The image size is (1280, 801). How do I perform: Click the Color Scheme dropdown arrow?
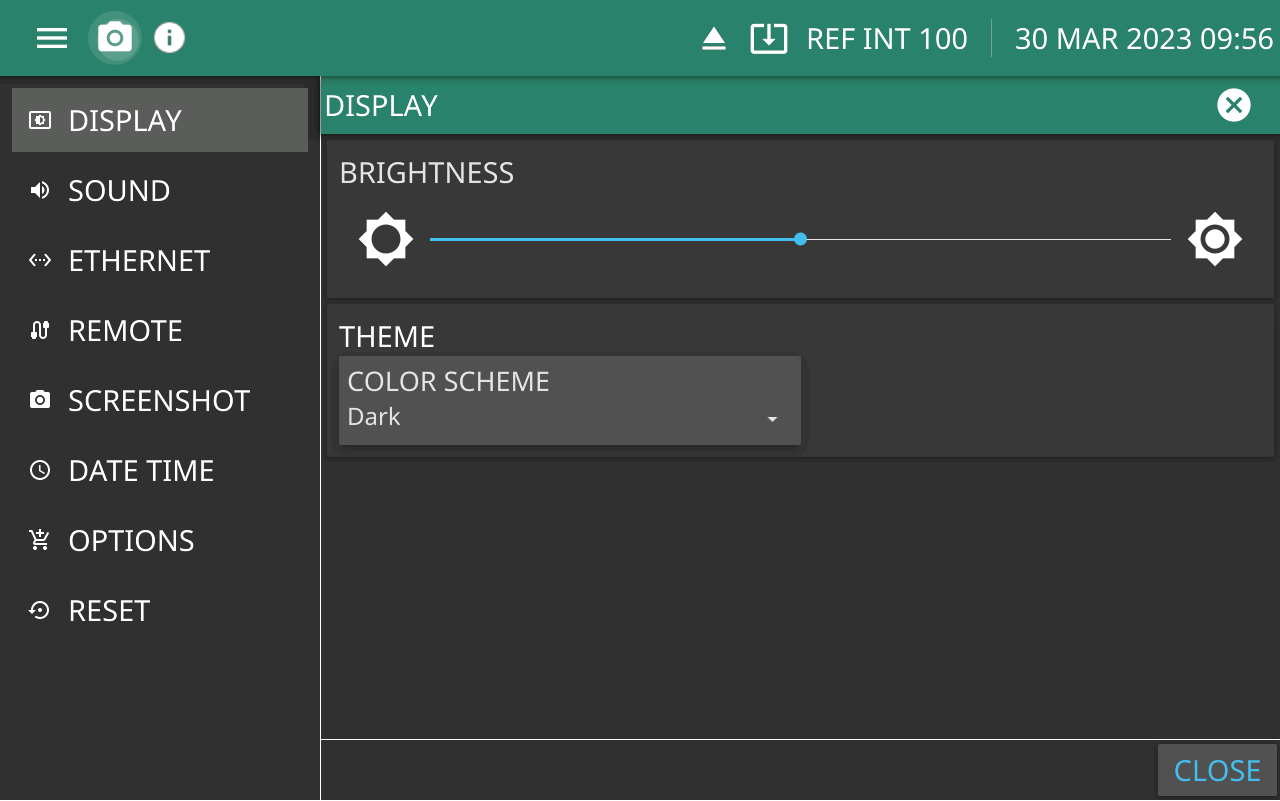772,419
